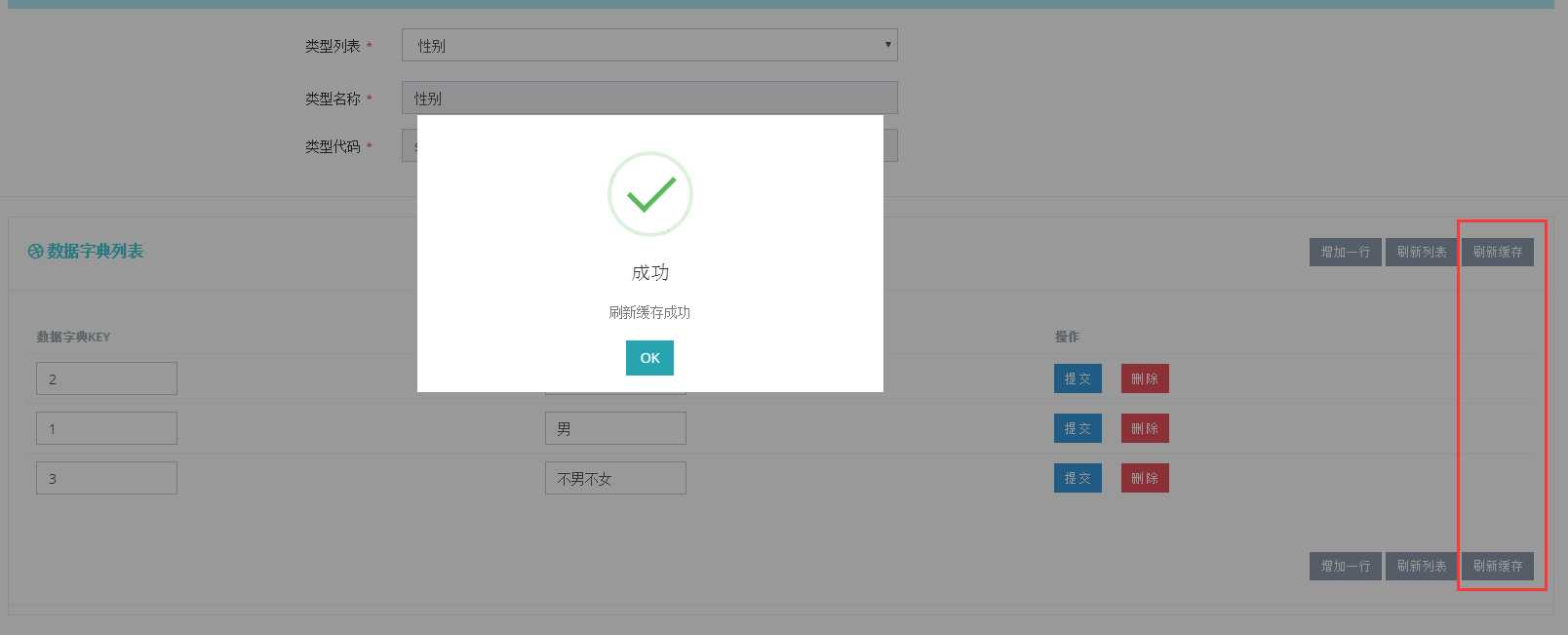
Task: Submit the row with KEY 2
Action: pyautogui.click(x=1078, y=378)
